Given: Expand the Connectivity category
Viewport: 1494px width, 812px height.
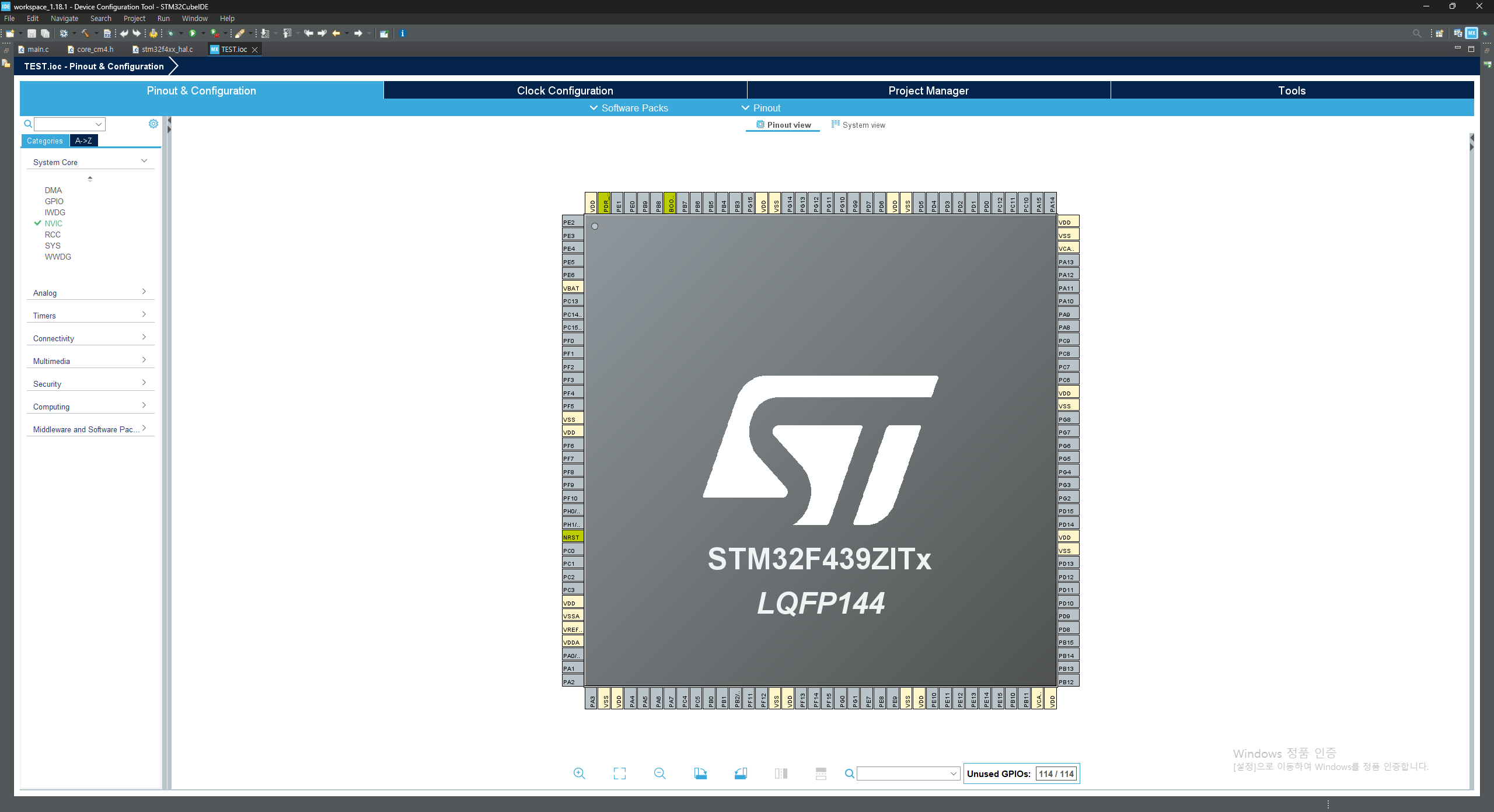Looking at the screenshot, I should click(144, 337).
